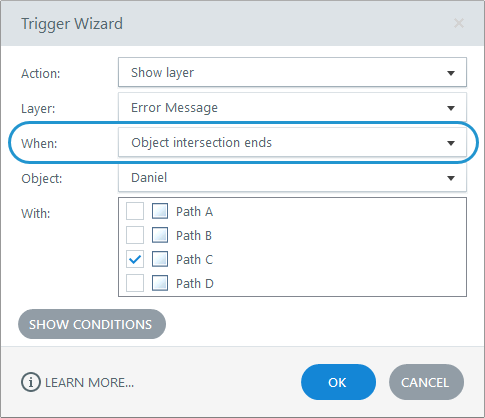Open the Learn More link
Image resolution: width=485 pixels, height=418 pixels.
90,383
